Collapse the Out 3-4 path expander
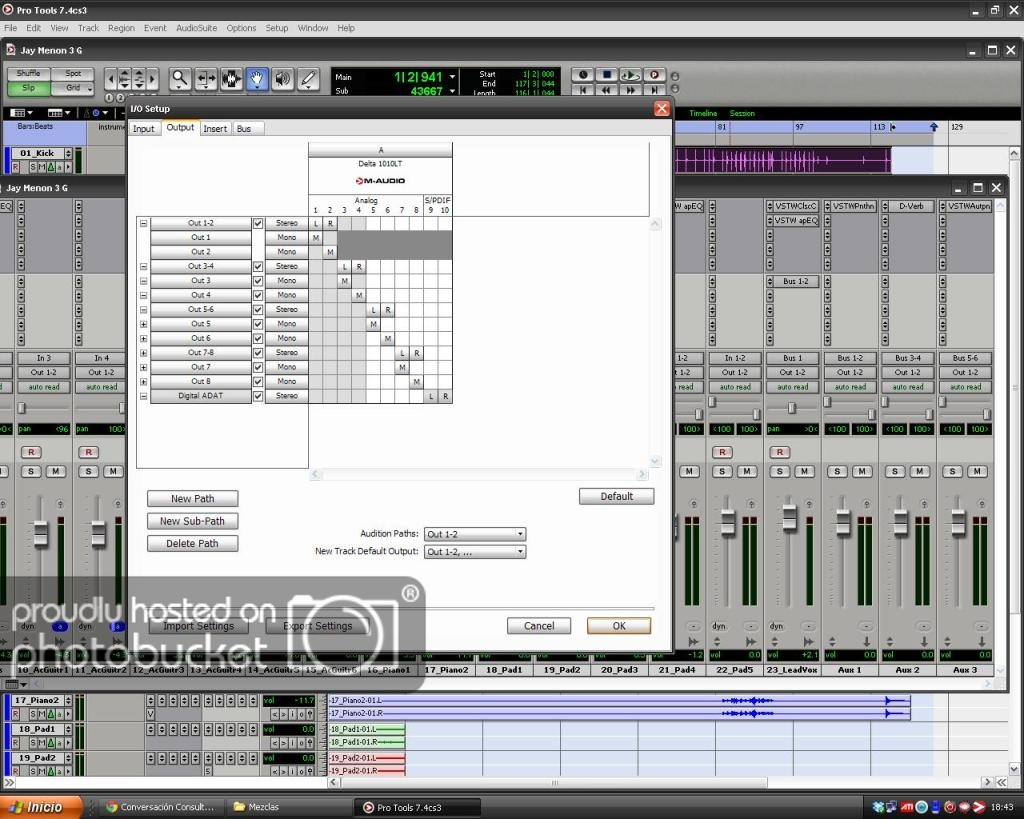 point(143,267)
